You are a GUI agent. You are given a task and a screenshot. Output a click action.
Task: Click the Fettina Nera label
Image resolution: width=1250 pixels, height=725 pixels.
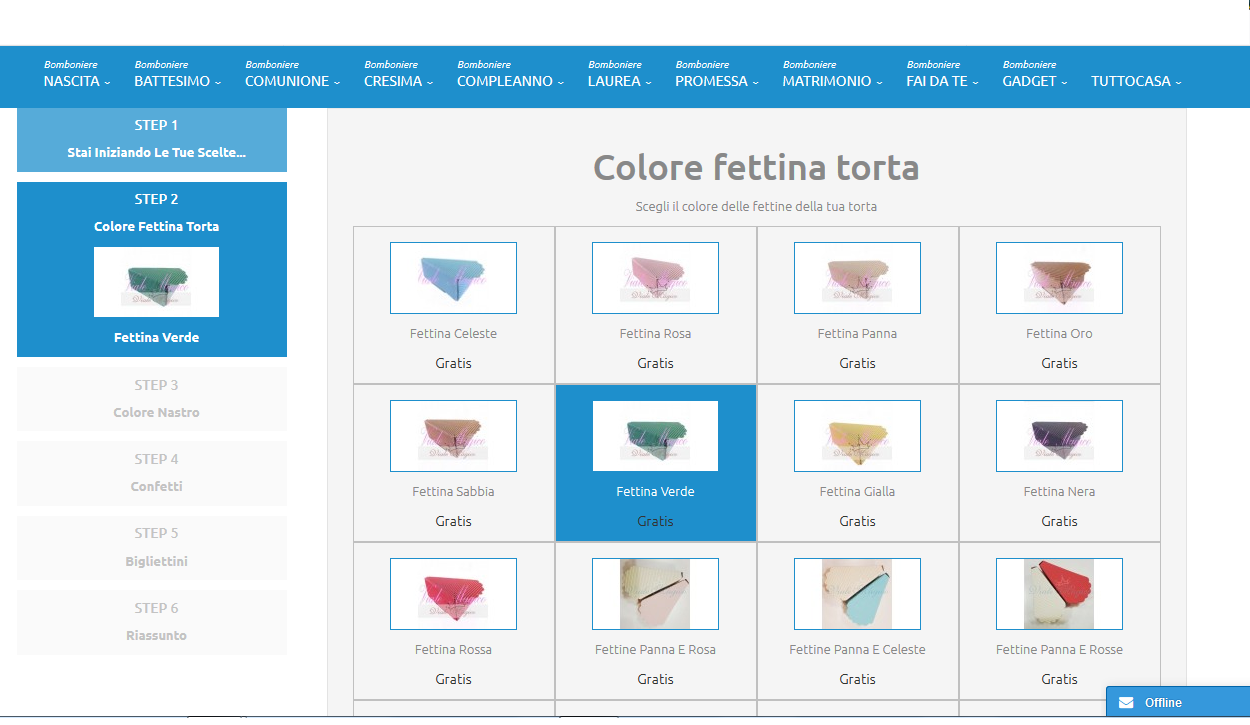click(1059, 491)
